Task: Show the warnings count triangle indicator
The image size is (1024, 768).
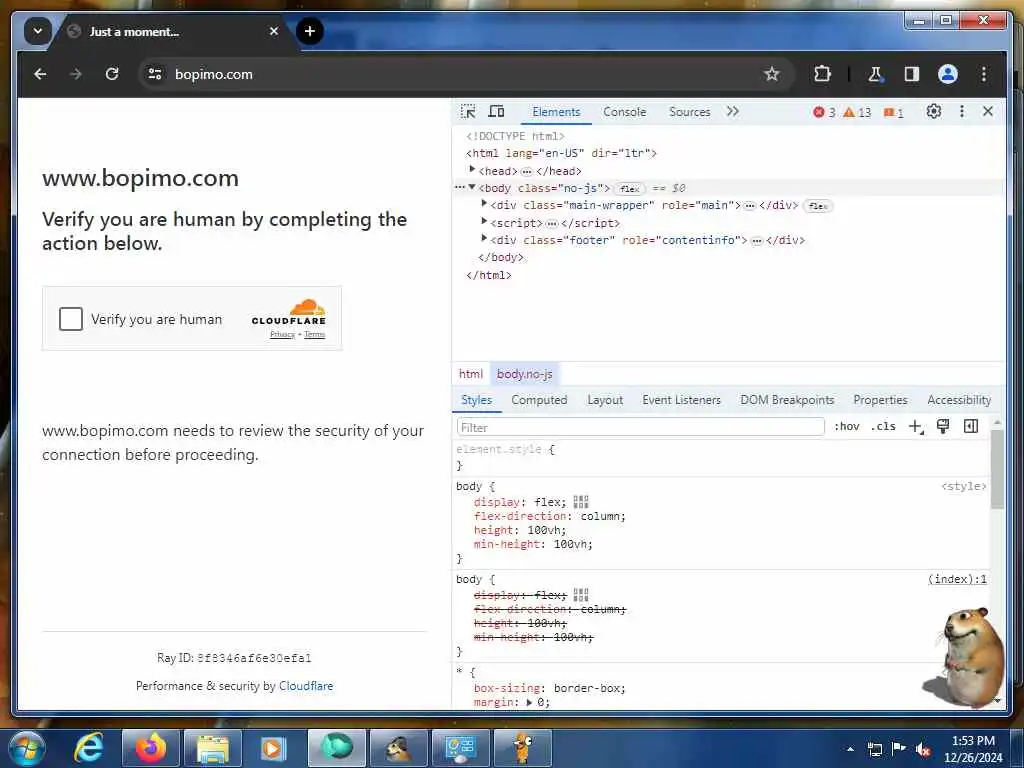Action: coord(857,112)
